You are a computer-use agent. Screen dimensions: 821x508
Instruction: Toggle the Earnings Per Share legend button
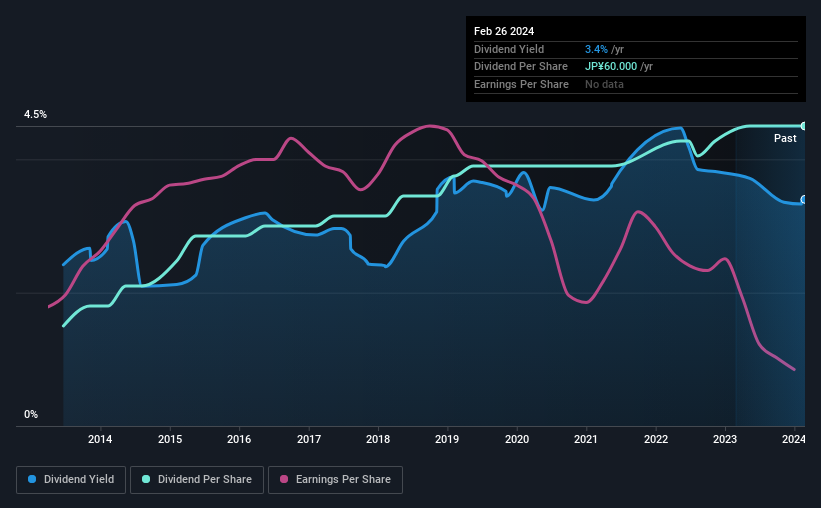[x=335, y=480]
